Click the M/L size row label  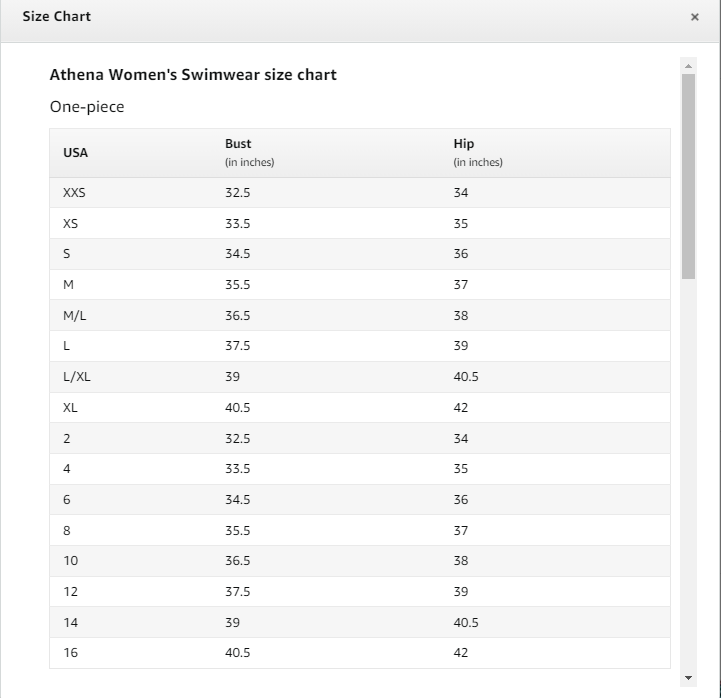pyautogui.click(x=74, y=315)
